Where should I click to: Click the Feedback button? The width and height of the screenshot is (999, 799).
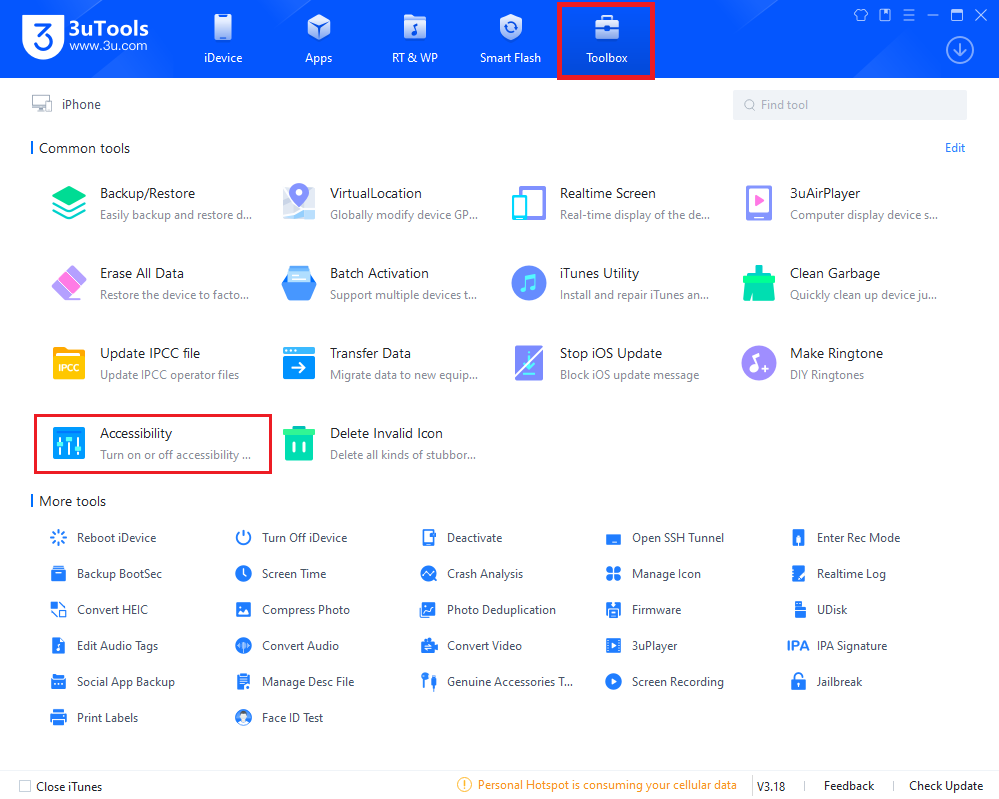[849, 786]
